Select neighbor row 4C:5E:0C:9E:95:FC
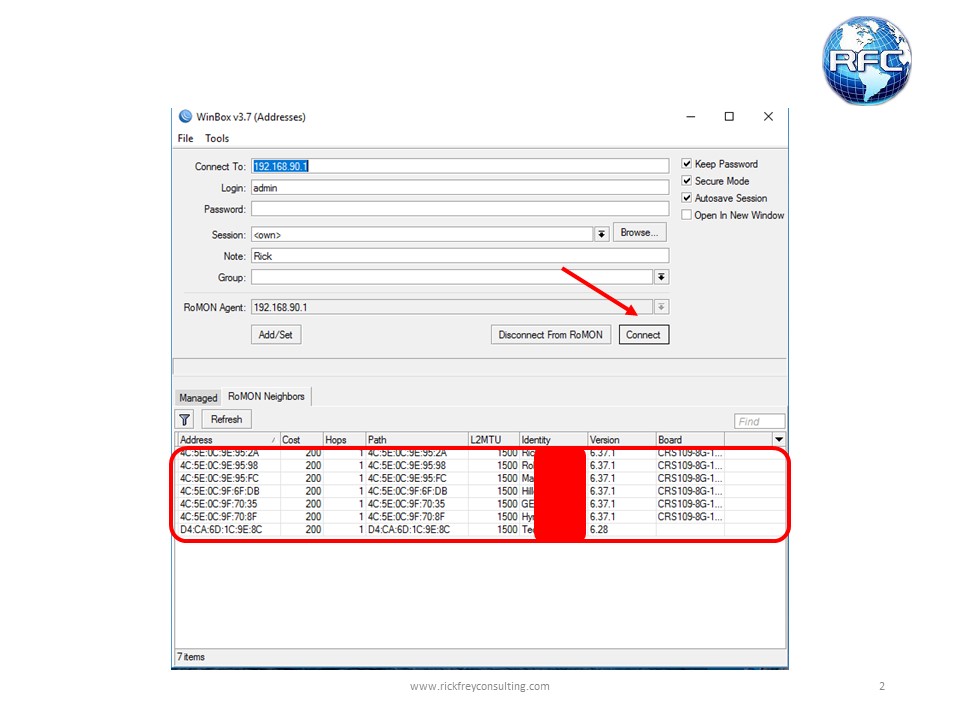This screenshot has height=720, width=960. 481,478
